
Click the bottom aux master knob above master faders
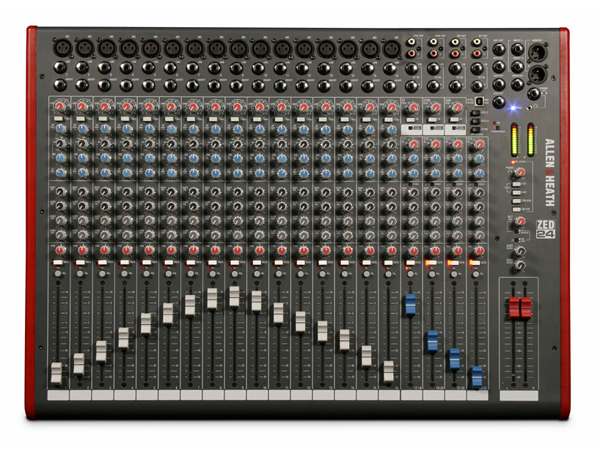click(520, 266)
